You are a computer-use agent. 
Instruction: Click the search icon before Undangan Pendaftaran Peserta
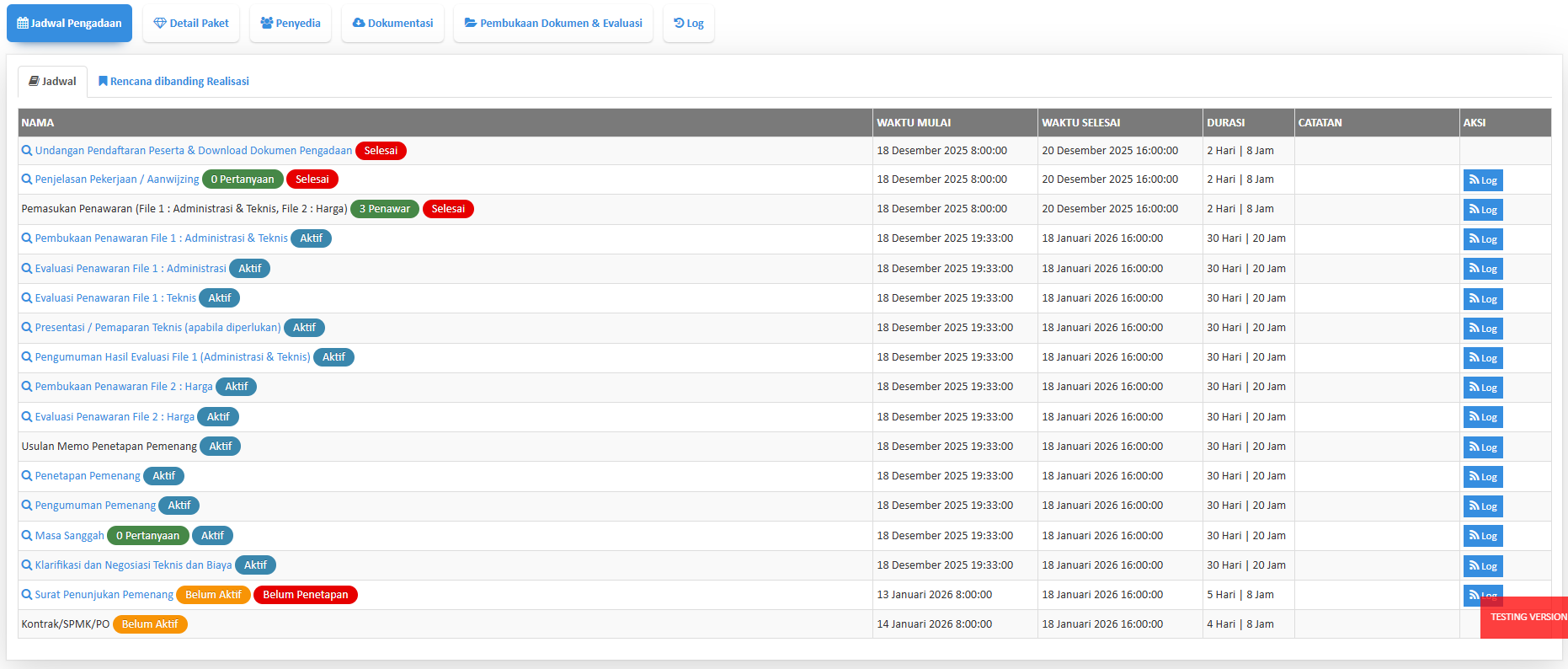pyautogui.click(x=27, y=151)
